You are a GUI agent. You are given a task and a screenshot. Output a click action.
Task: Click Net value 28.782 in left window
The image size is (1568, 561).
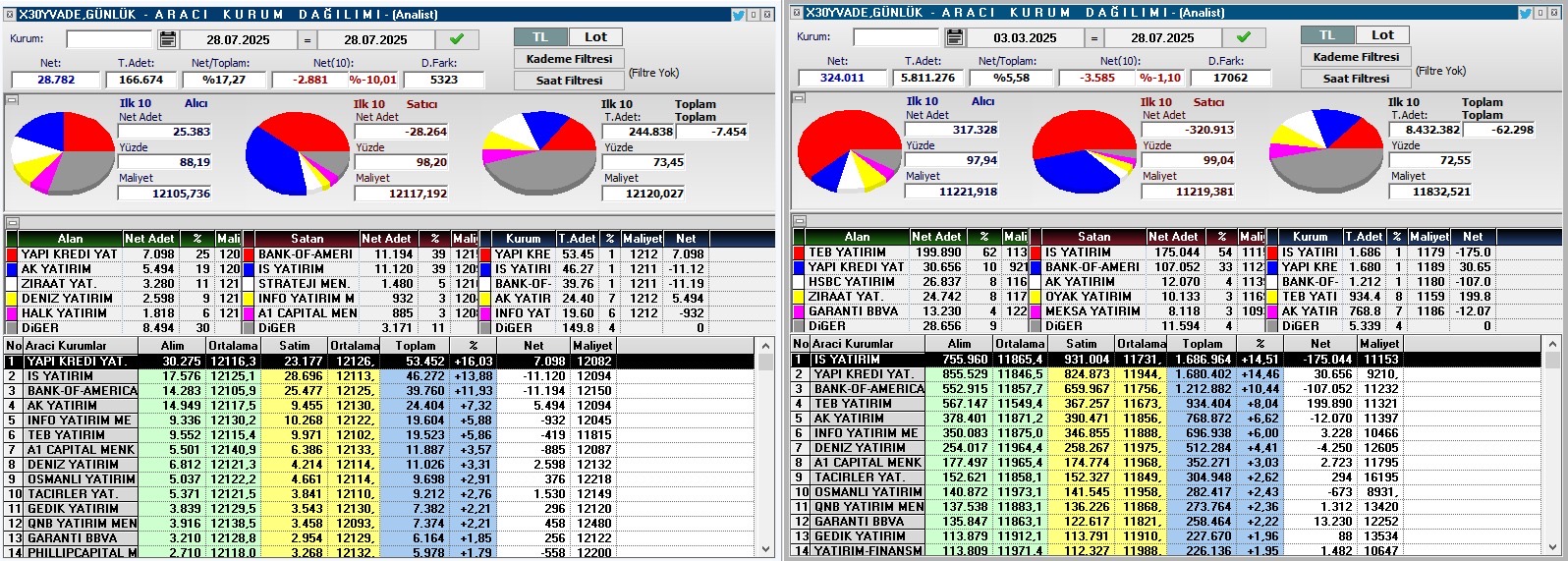[x=56, y=81]
